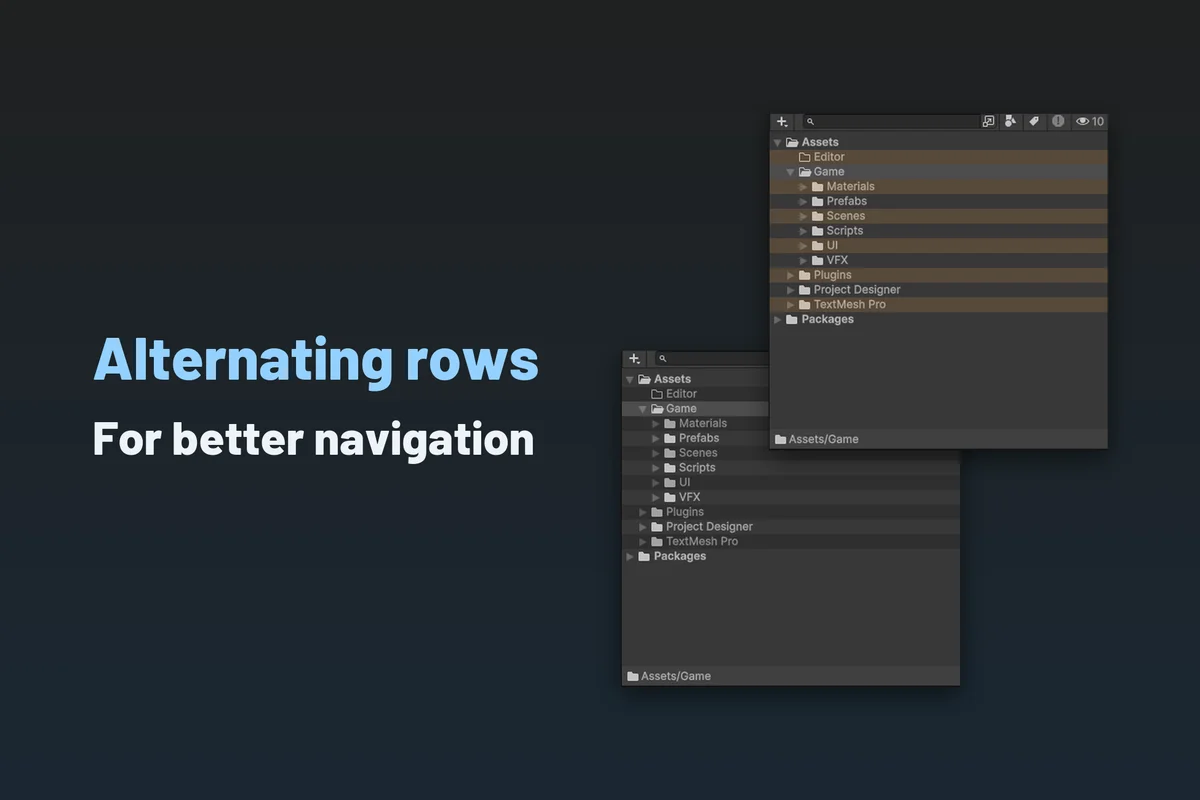The width and height of the screenshot is (1200, 800).
Task: Select the UI label in the brown-striped panel
Action: pos(832,246)
